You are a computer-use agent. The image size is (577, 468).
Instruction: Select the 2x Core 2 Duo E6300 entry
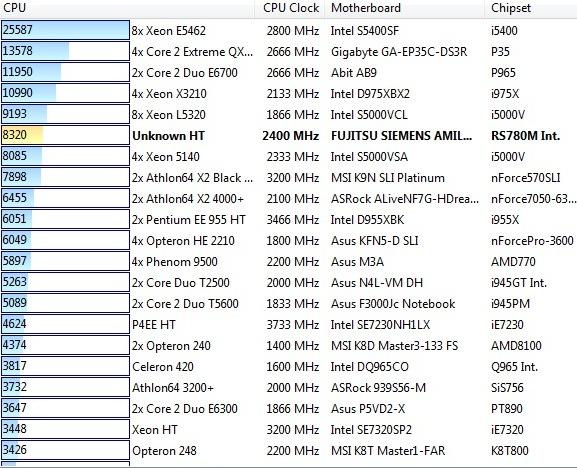pos(184,408)
